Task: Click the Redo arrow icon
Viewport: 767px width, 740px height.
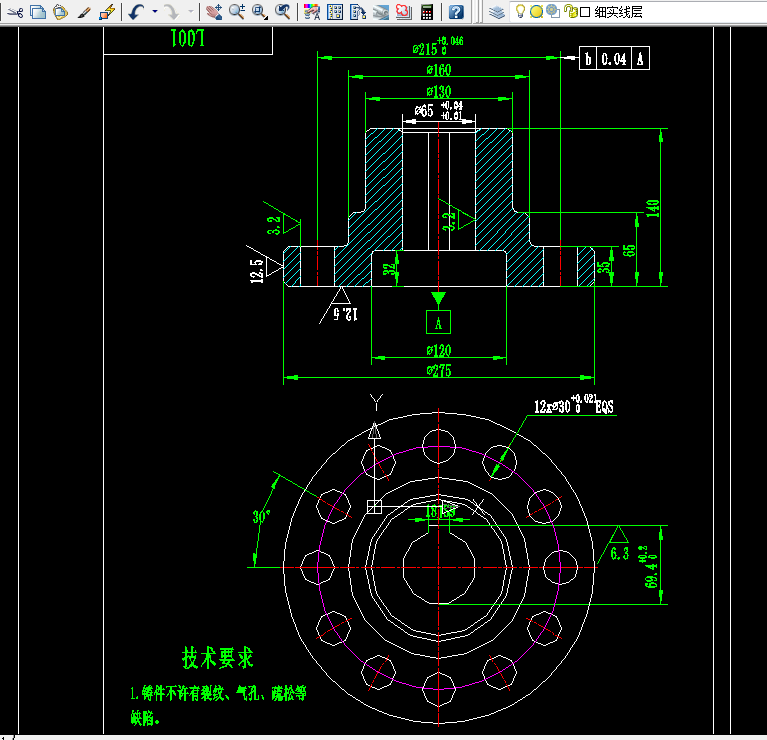Action: [x=171, y=12]
